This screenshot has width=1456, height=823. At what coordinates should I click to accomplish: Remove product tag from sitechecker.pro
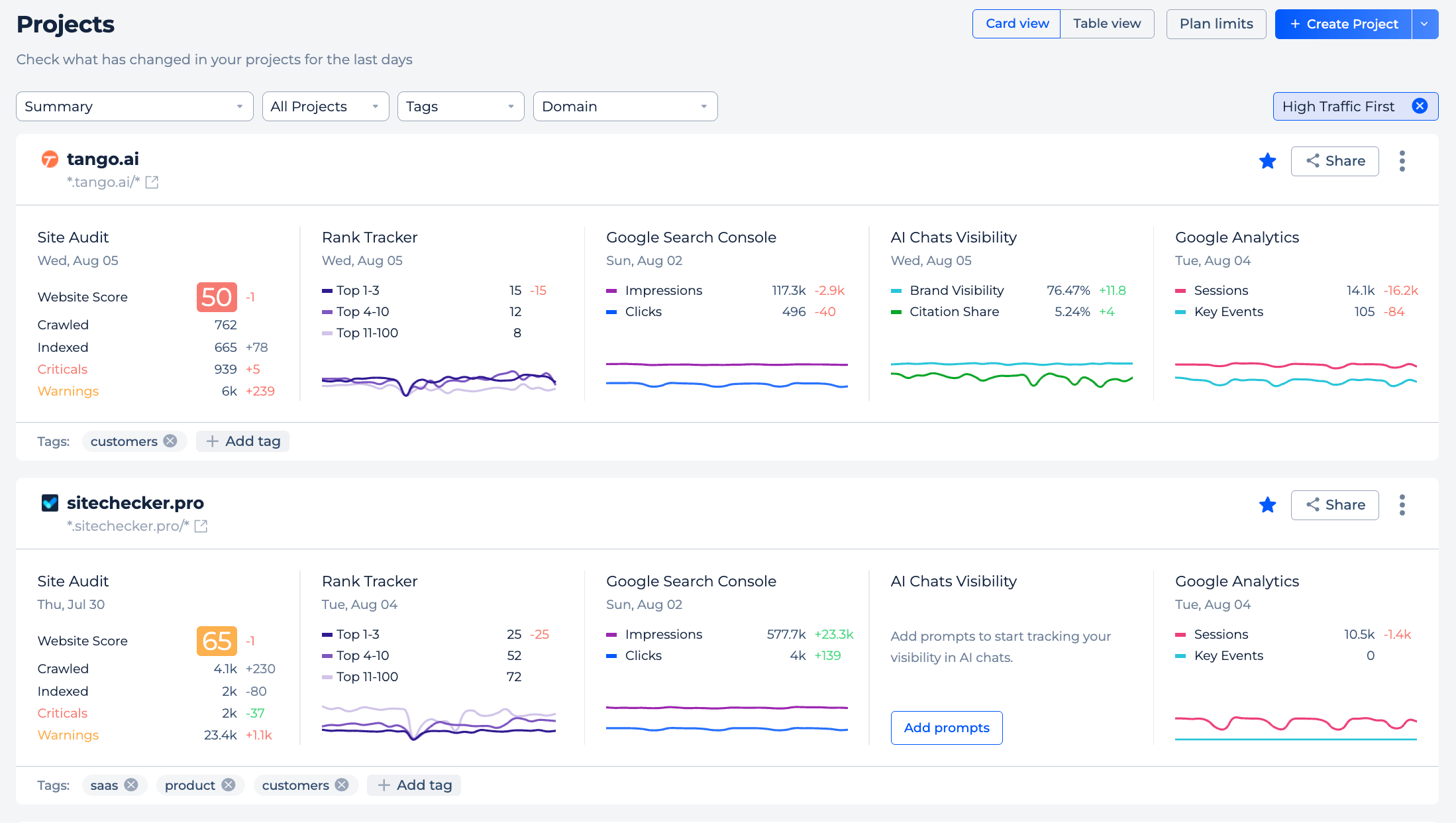tap(229, 785)
